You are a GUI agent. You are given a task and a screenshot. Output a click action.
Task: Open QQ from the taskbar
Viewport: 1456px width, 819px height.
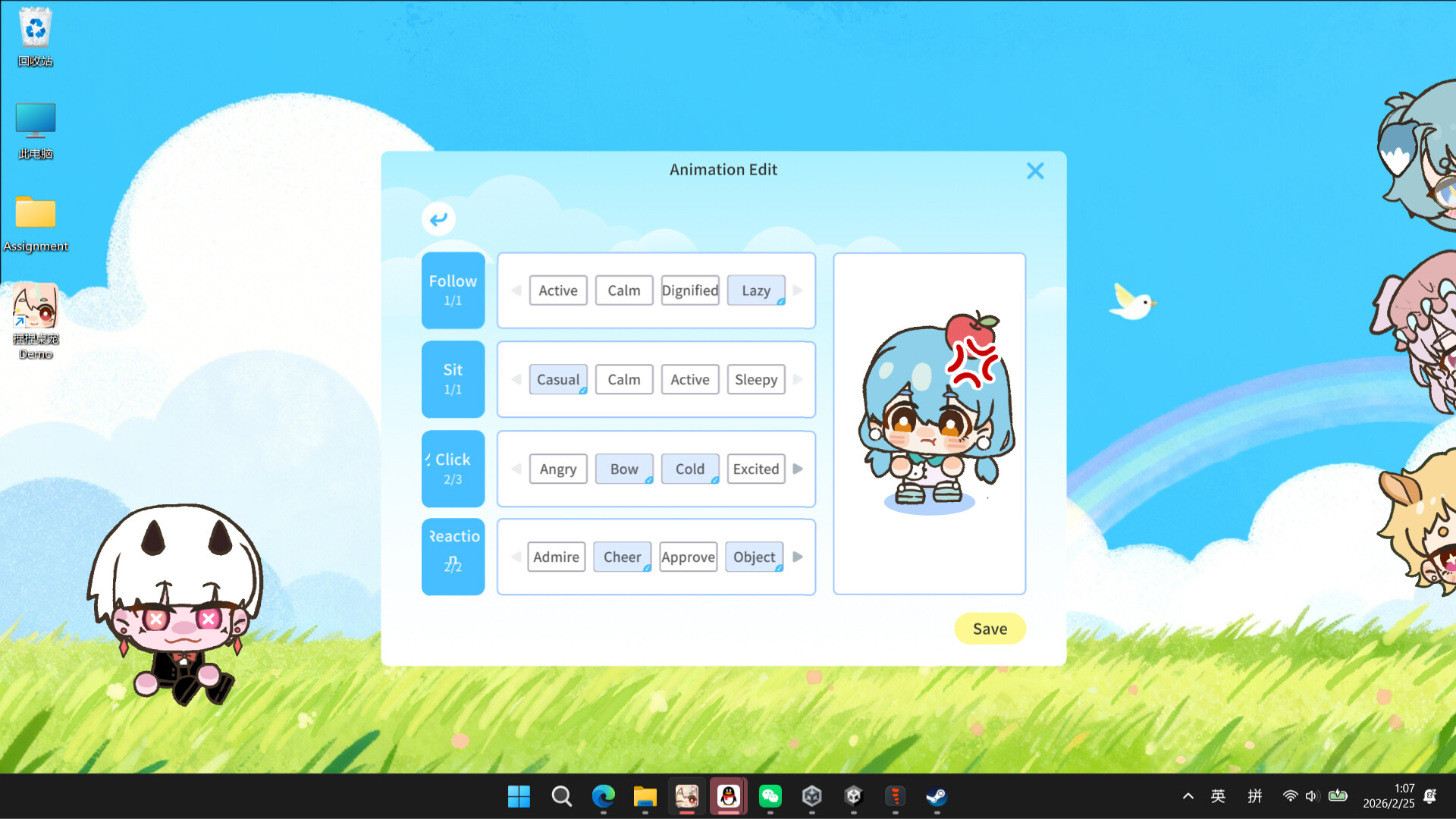click(728, 796)
